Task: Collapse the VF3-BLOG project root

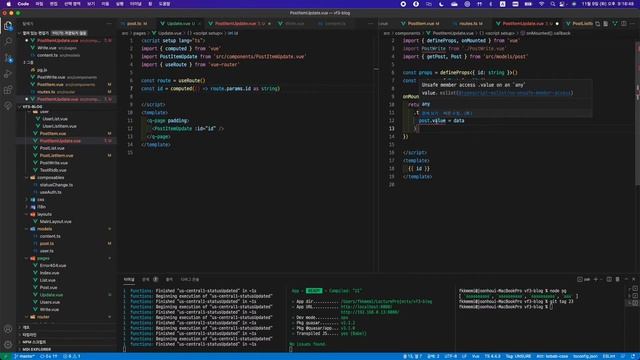Action: [20, 107]
